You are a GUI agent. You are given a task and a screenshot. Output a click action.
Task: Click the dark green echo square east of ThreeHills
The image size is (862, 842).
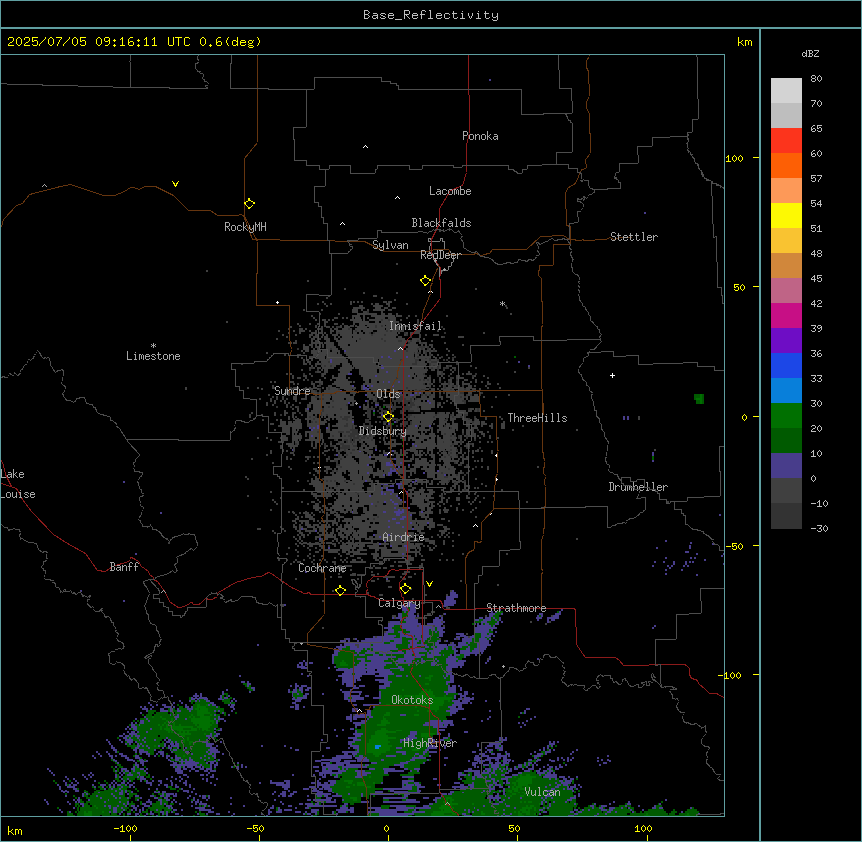[x=699, y=398]
